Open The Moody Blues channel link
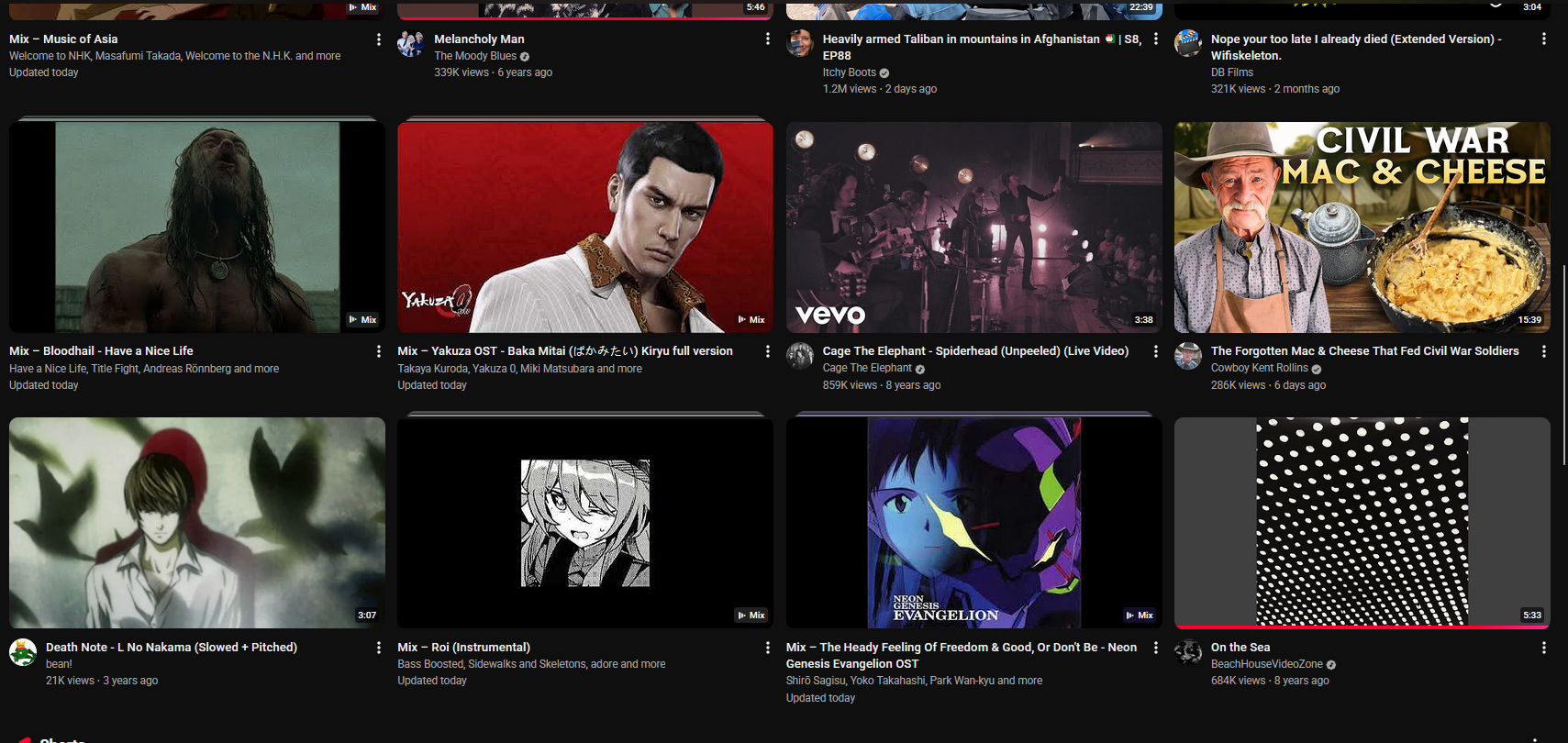Viewport: 1568px width, 743px height. pyautogui.click(x=474, y=56)
